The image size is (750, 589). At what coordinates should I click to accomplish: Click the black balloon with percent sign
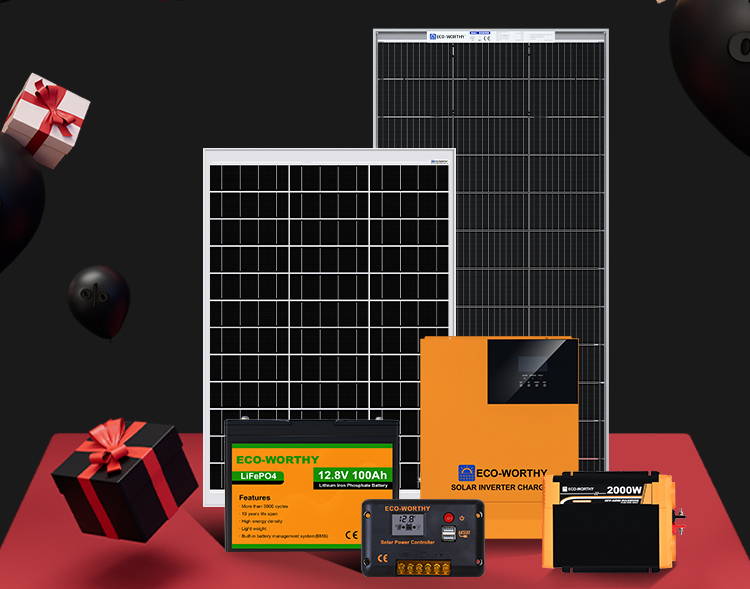pyautogui.click(x=99, y=301)
